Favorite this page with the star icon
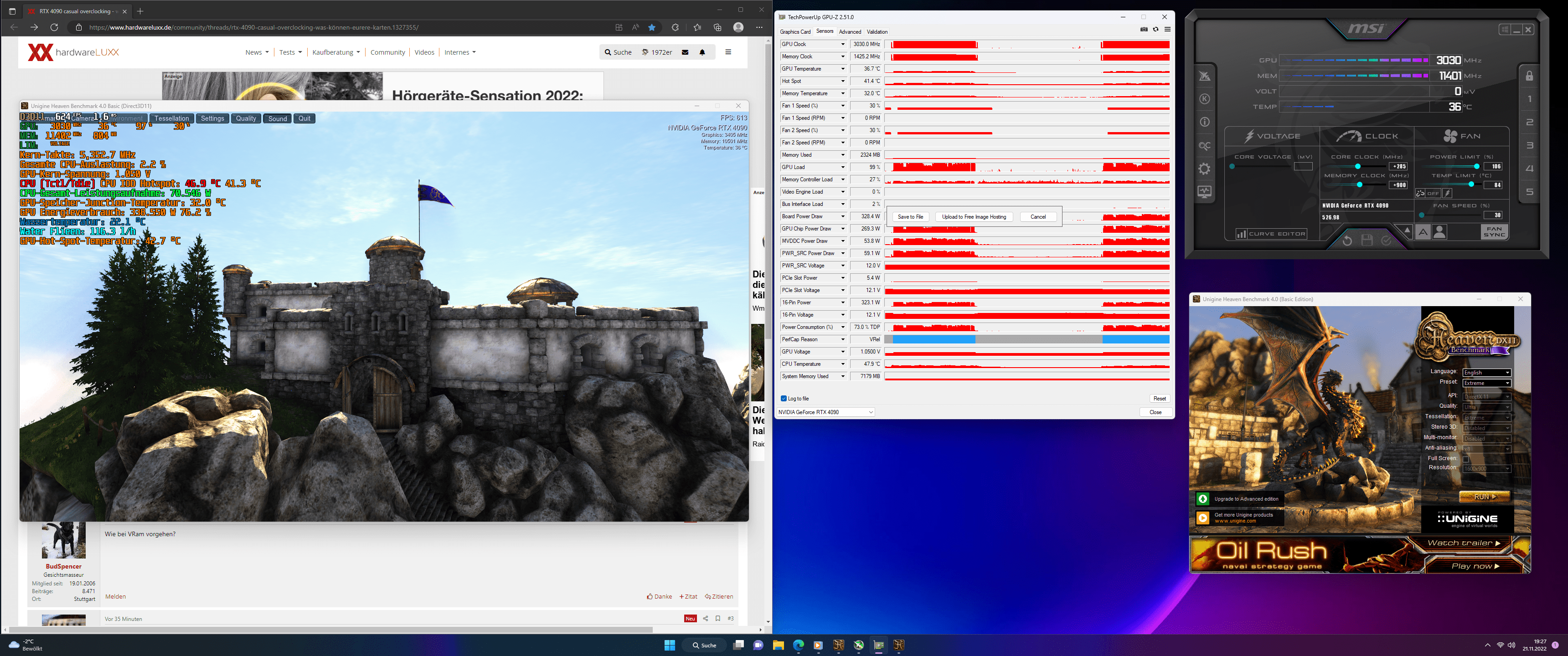The width and height of the screenshot is (1568, 656). [652, 27]
